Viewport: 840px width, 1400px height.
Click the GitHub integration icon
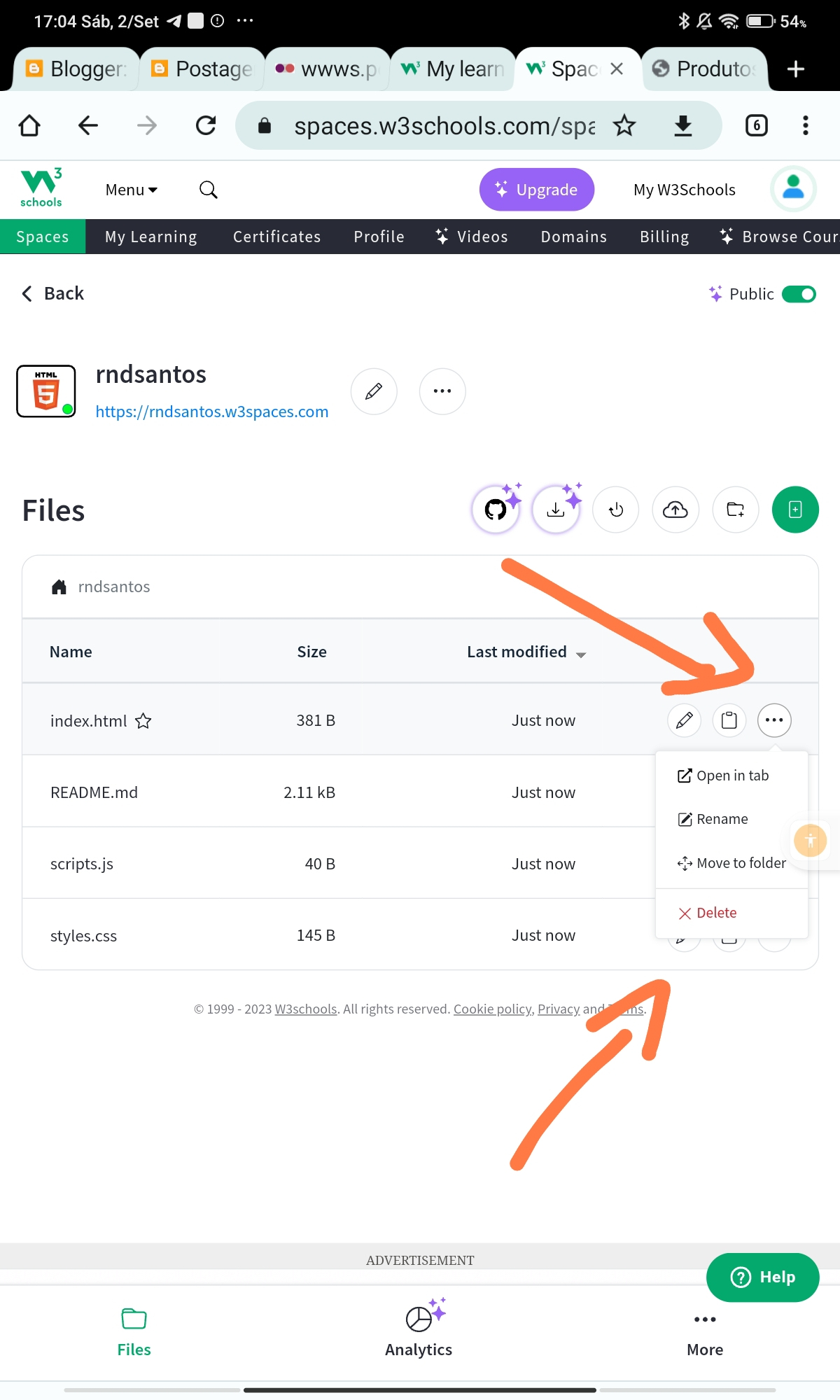pos(496,510)
